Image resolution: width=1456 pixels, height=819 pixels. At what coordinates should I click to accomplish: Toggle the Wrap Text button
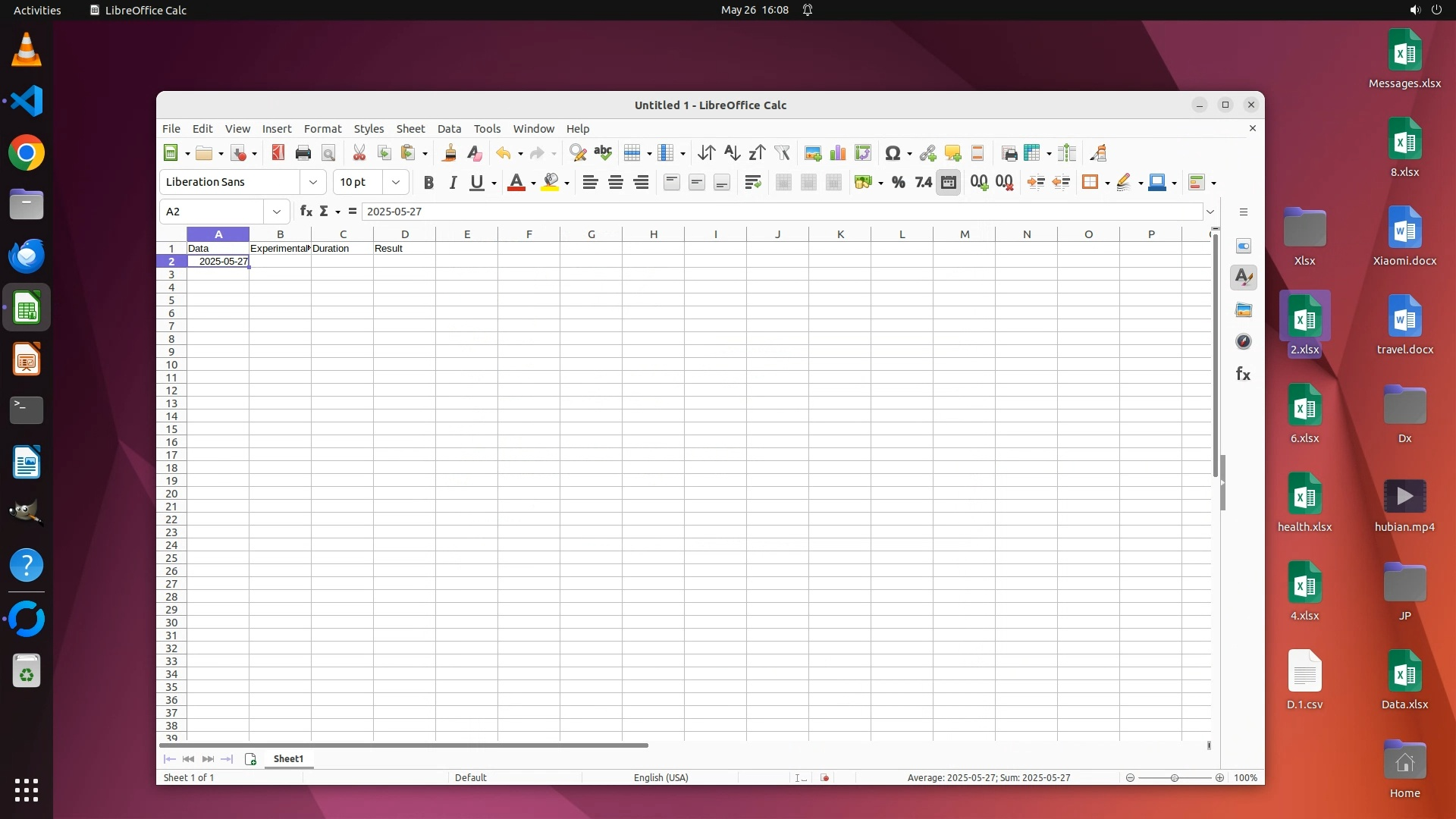(x=752, y=182)
